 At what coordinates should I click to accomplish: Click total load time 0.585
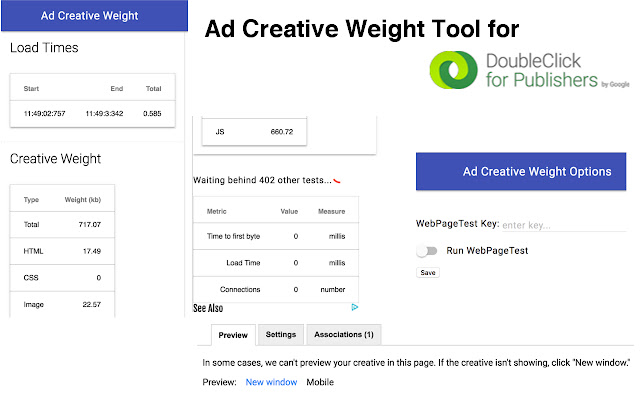tap(152, 113)
